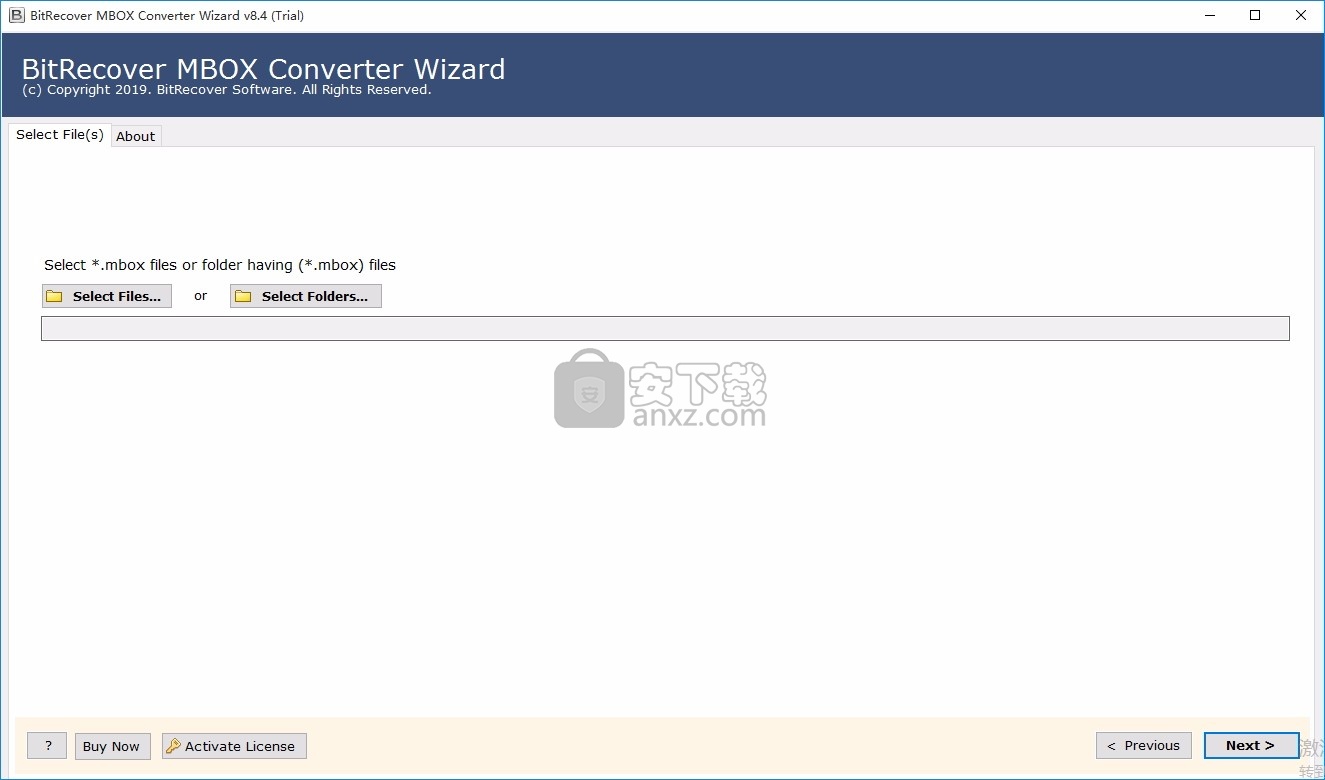The image size is (1325, 780).
Task: Click the Buy Now button
Action: [x=112, y=746]
